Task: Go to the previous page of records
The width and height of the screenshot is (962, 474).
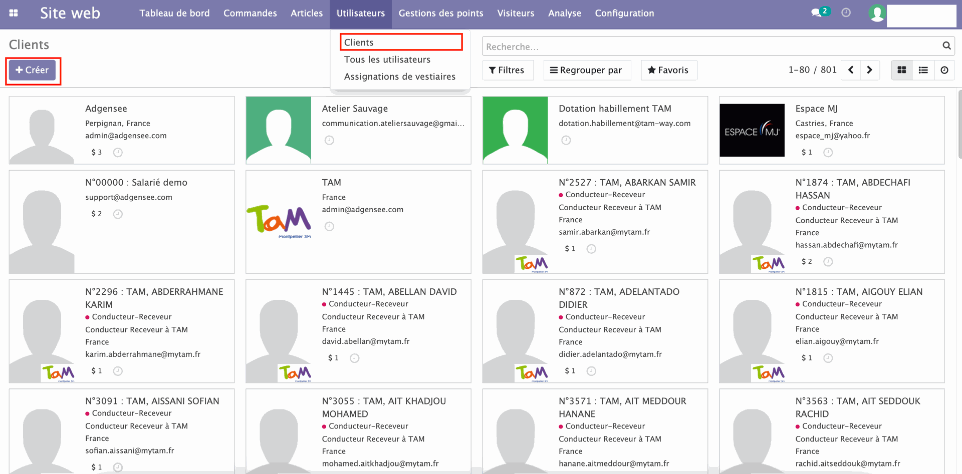Action: click(851, 70)
